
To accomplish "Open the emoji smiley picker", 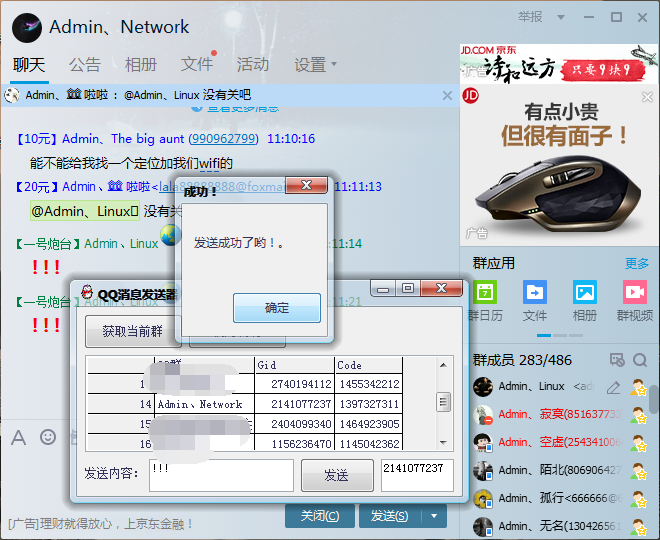I will pos(48,437).
